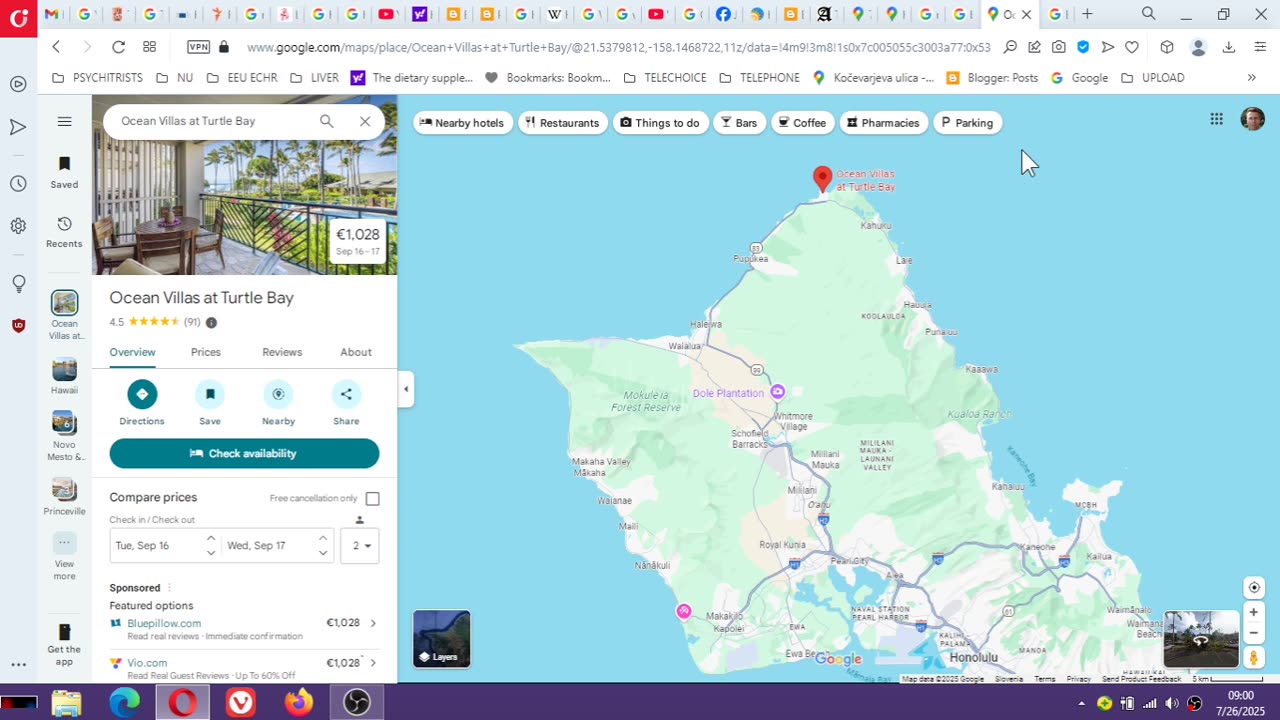
Task: Click the Dole Plantation marker on map
Action: pyautogui.click(x=777, y=391)
